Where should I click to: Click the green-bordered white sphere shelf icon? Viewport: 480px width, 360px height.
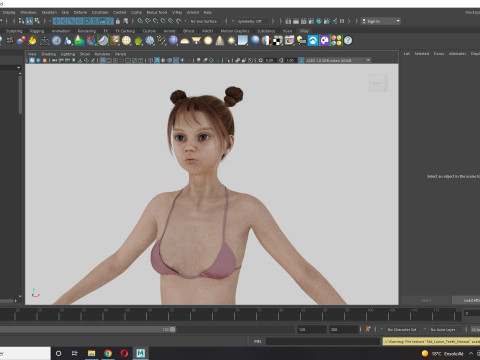point(103,41)
